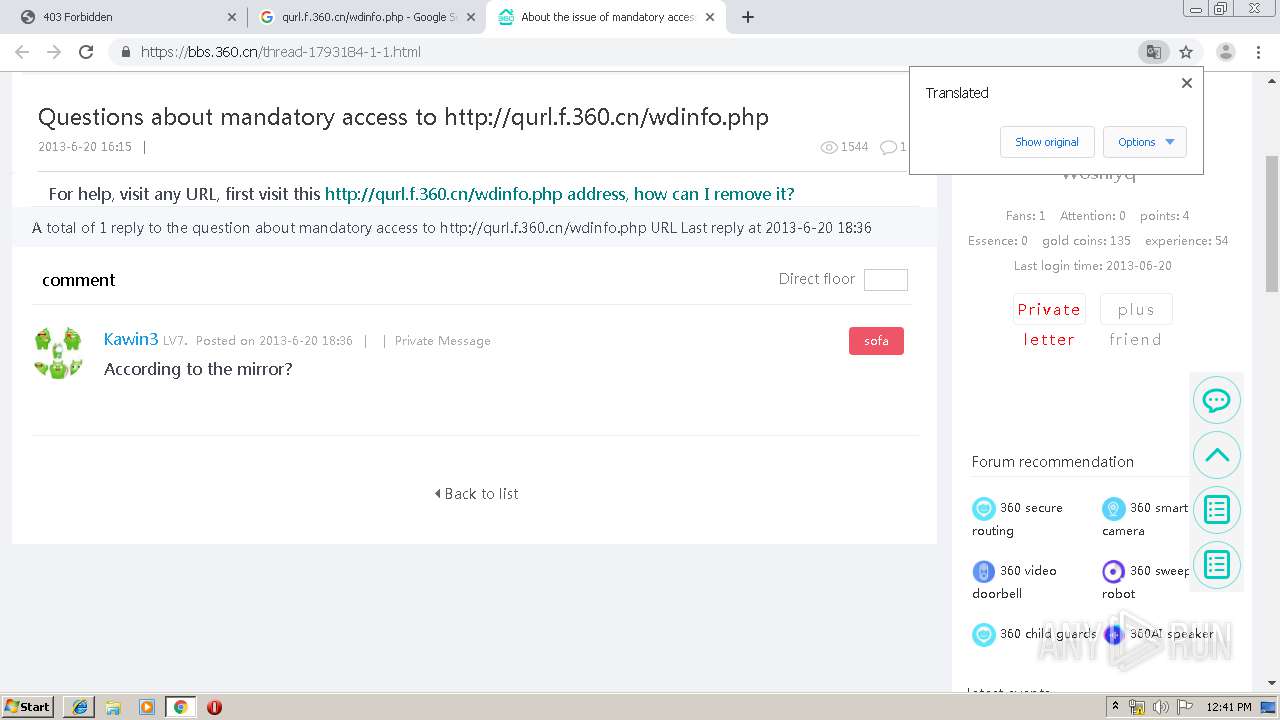Send Private Message to Kawin3
Image resolution: width=1280 pixels, height=720 pixels.
coord(442,341)
